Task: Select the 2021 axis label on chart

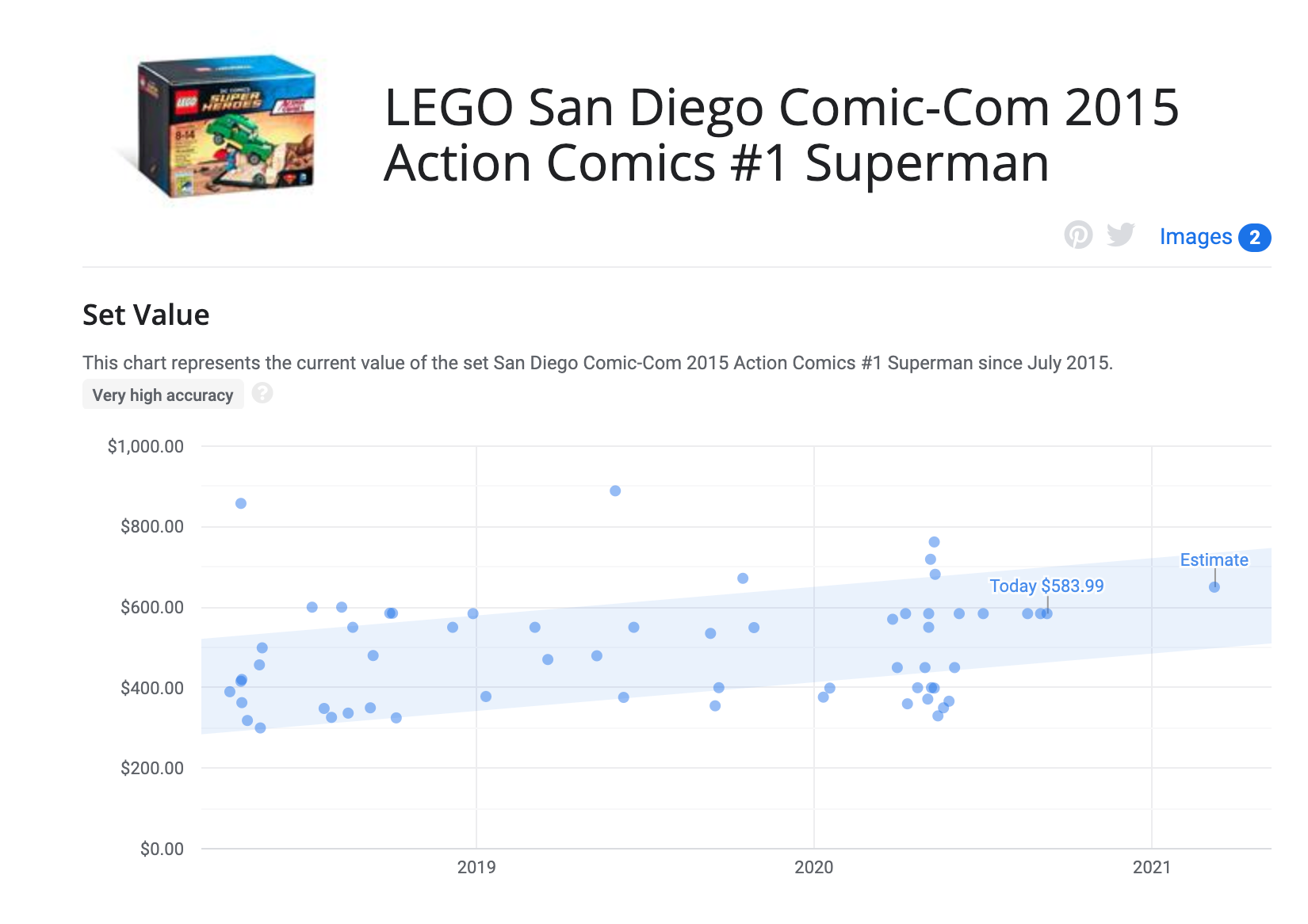Action: pos(1153,867)
